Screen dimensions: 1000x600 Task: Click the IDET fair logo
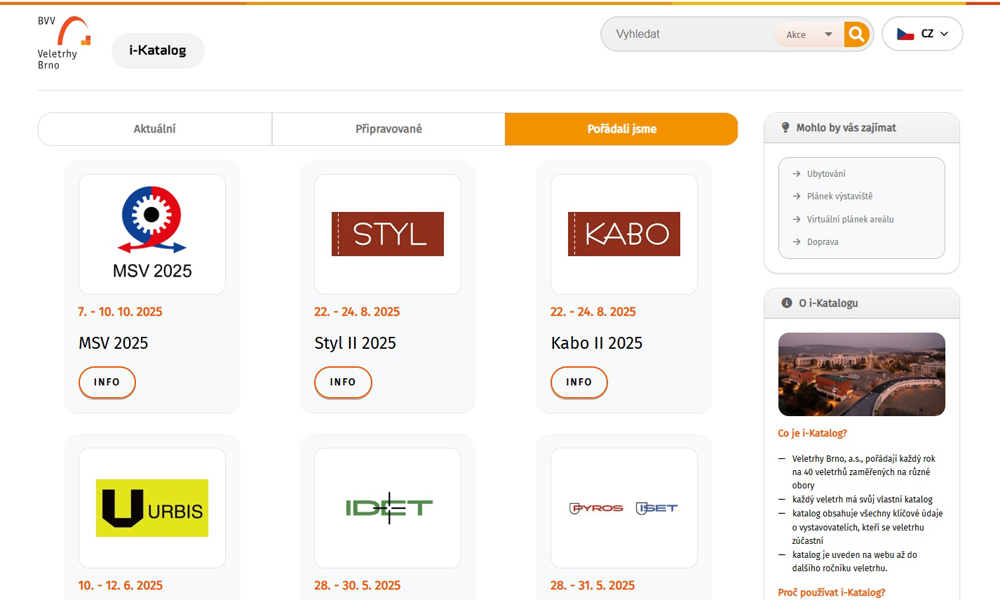pyautogui.click(x=387, y=508)
